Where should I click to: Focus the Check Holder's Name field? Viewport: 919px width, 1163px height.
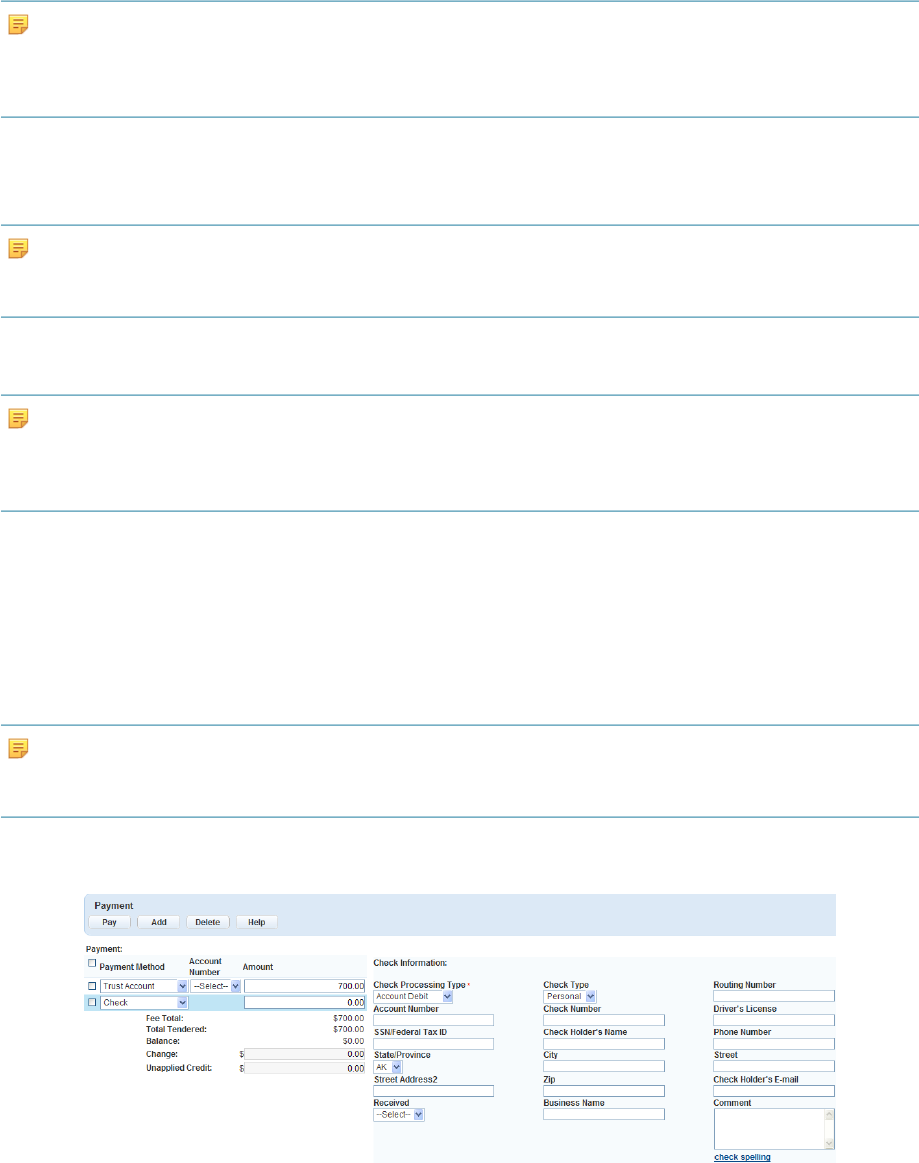click(x=604, y=1044)
